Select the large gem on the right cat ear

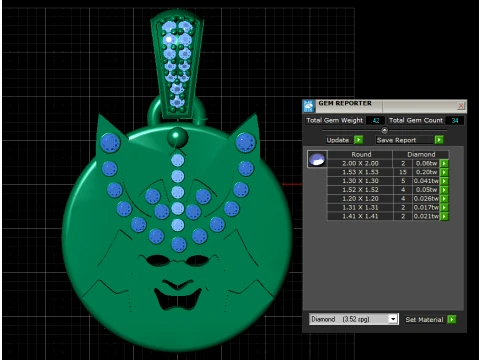246,142
